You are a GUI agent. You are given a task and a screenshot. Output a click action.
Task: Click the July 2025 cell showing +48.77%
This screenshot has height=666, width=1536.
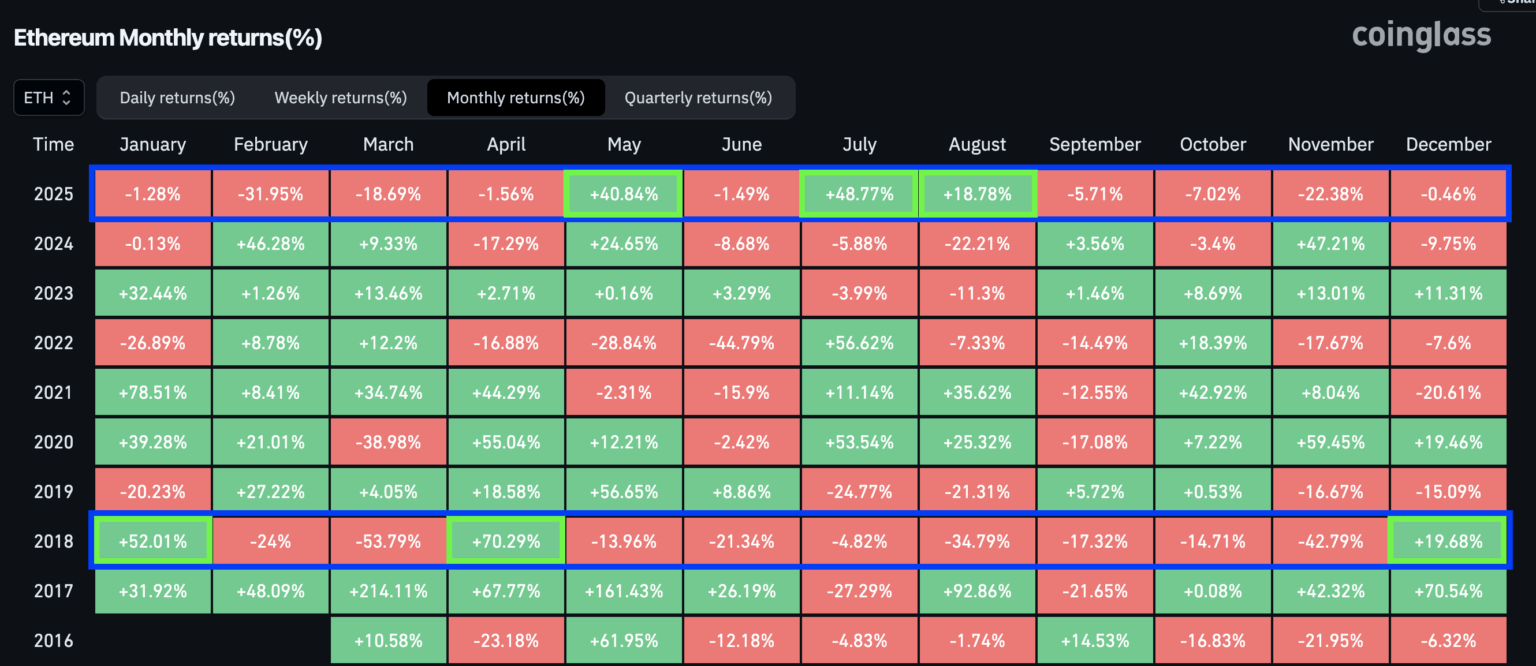(859, 193)
